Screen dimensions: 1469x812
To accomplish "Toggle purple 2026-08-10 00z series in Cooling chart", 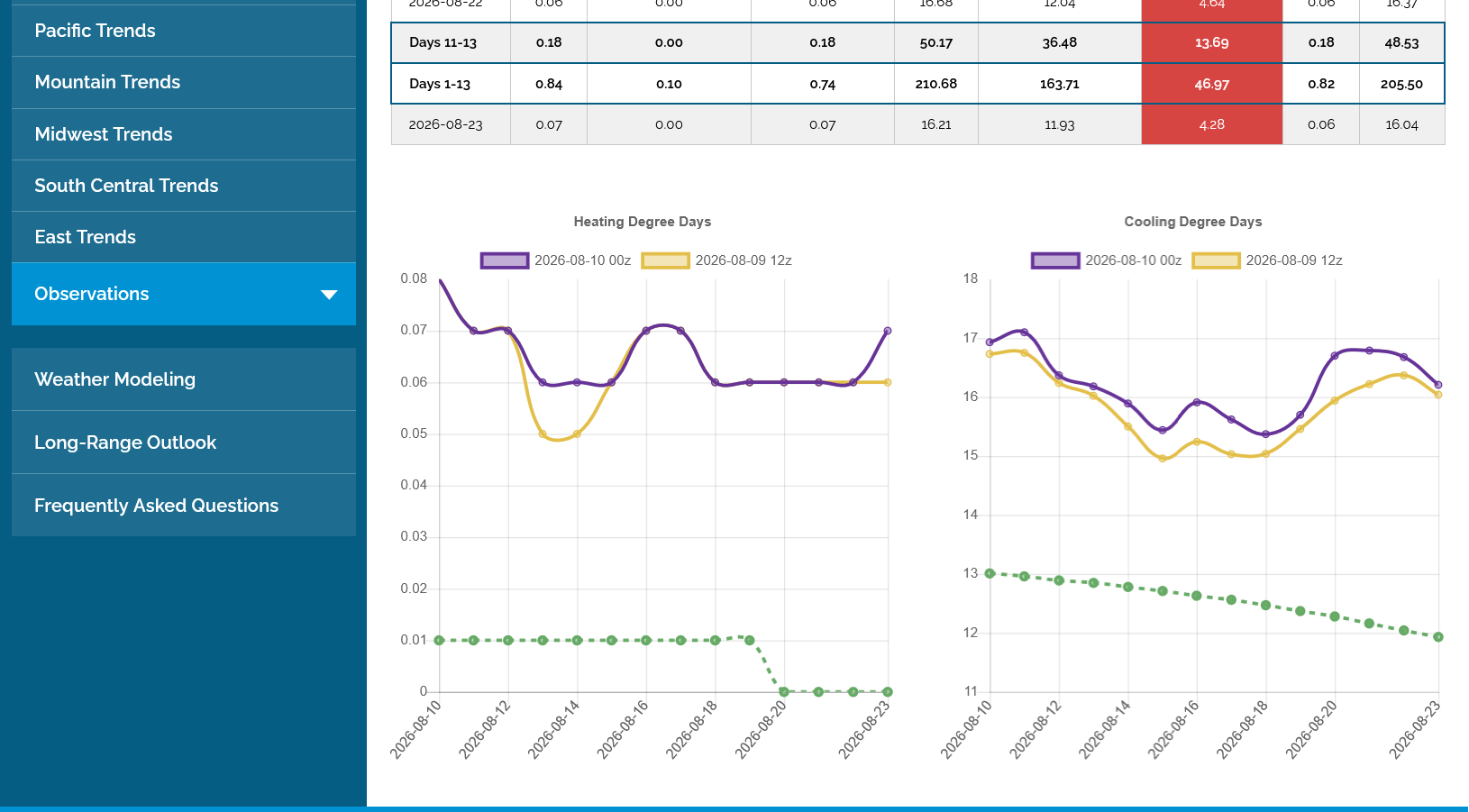I will 1106,260.
